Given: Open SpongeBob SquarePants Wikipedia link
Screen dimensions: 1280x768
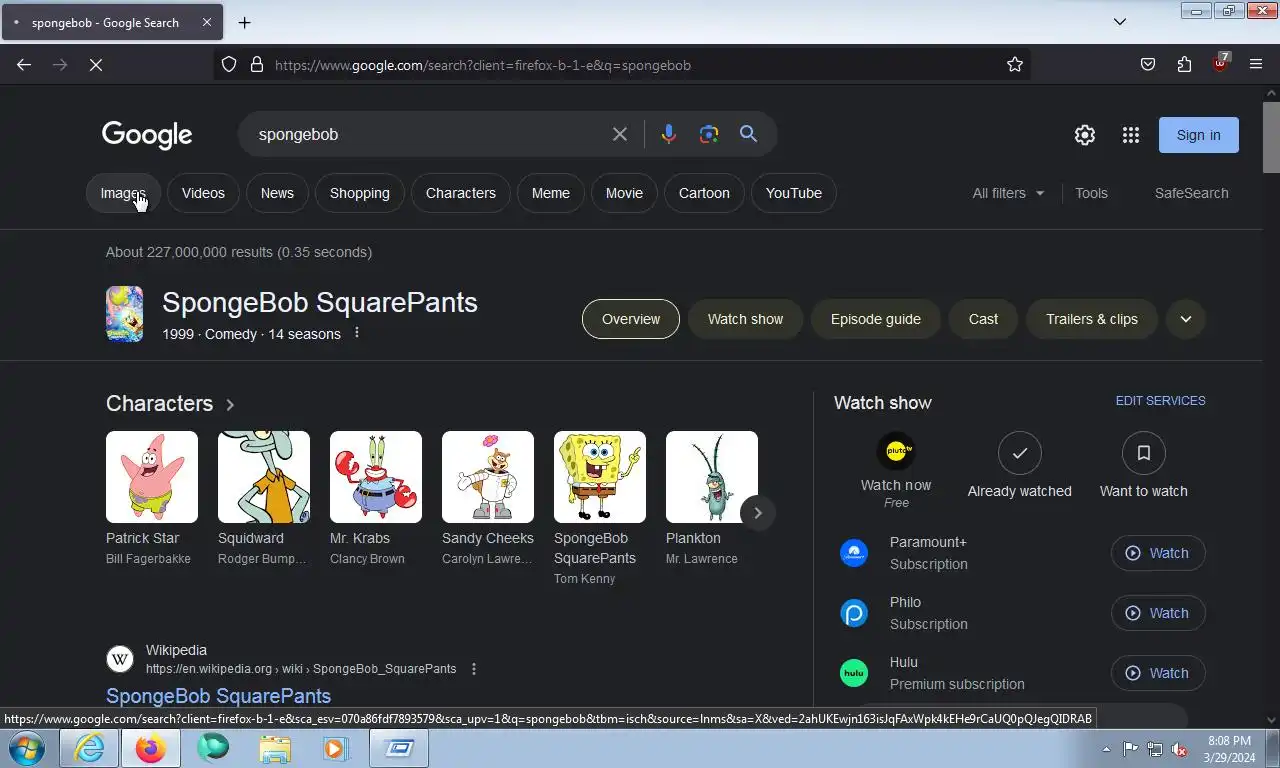Looking at the screenshot, I should (x=218, y=696).
